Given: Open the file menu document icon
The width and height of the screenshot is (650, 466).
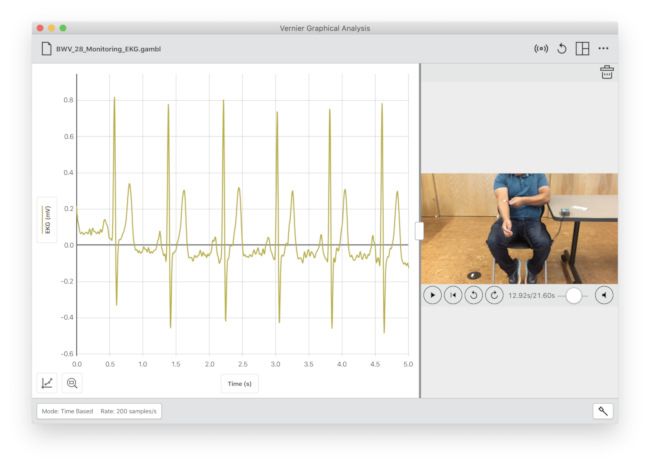Looking at the screenshot, I should [46, 49].
